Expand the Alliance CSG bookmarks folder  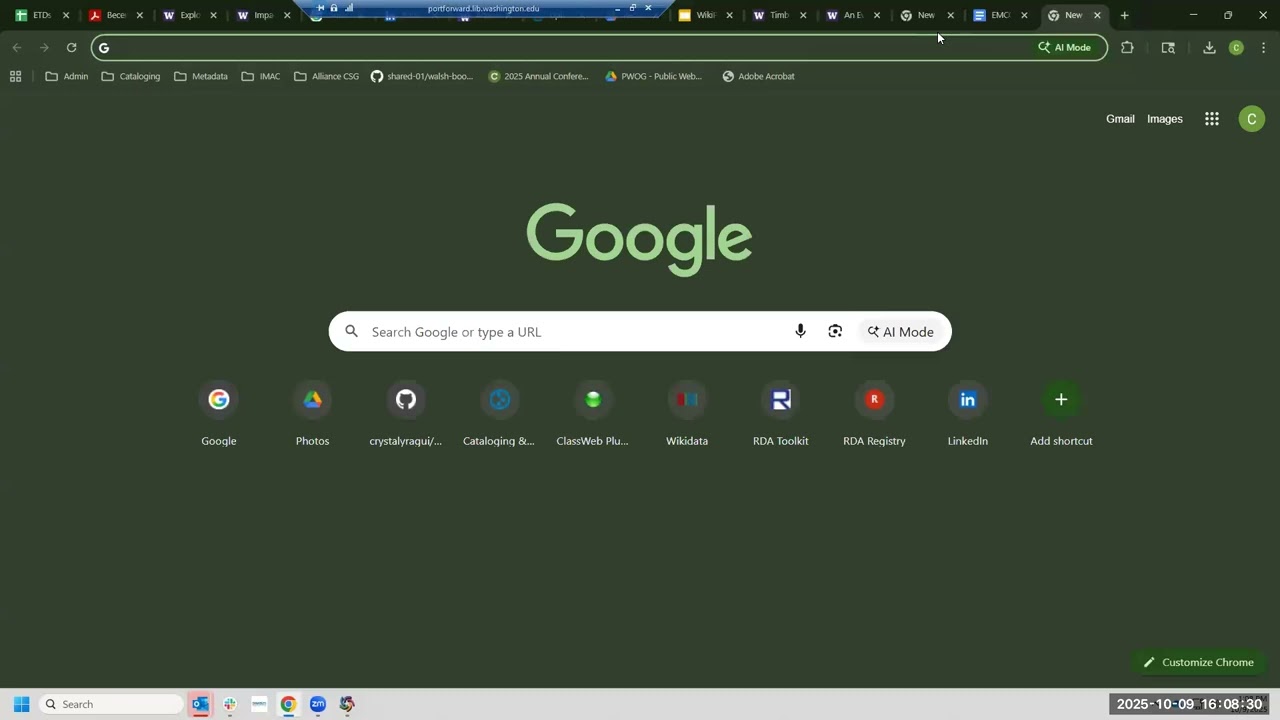(327, 76)
